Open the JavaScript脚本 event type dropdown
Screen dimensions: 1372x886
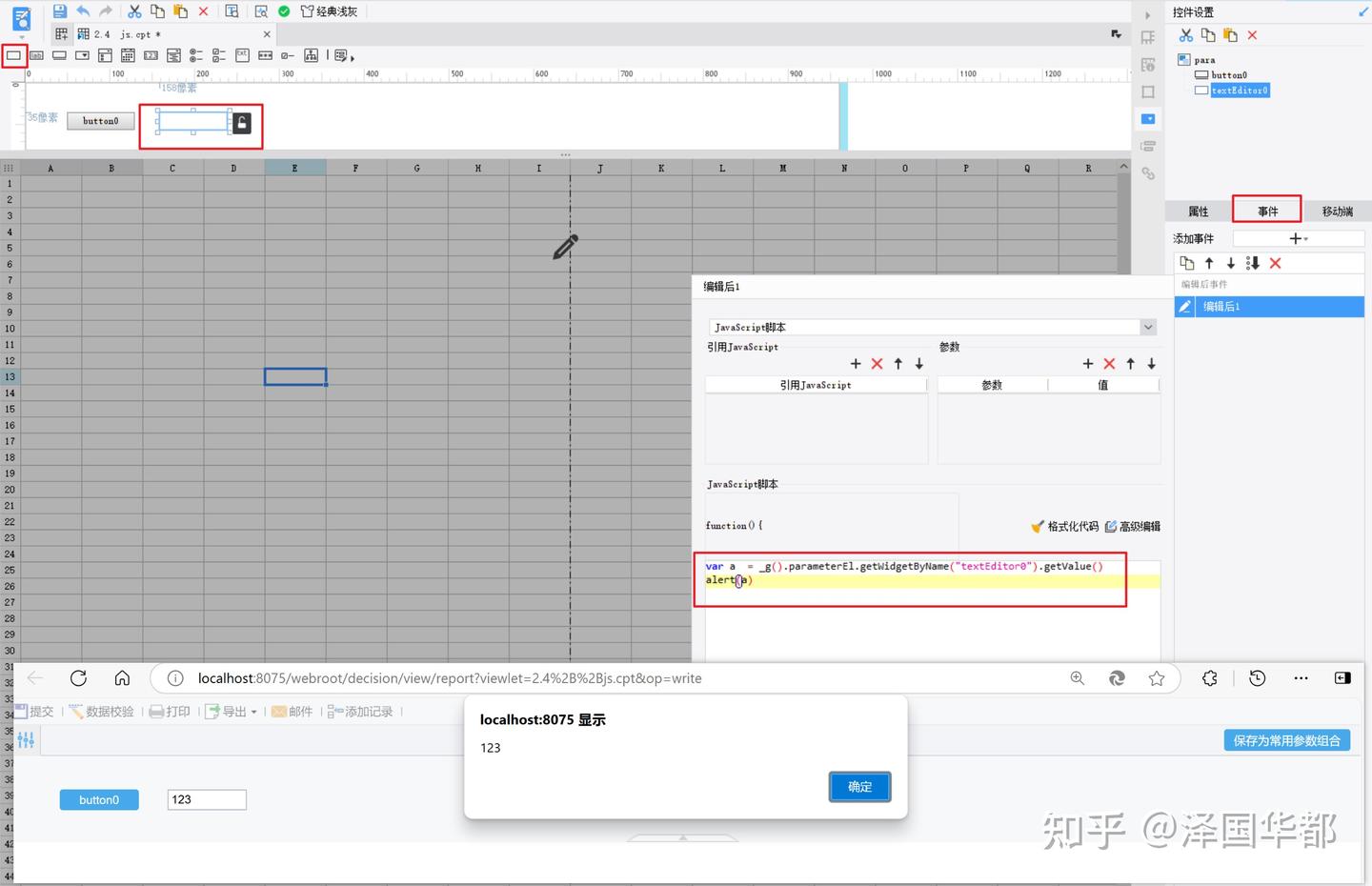tap(1147, 327)
